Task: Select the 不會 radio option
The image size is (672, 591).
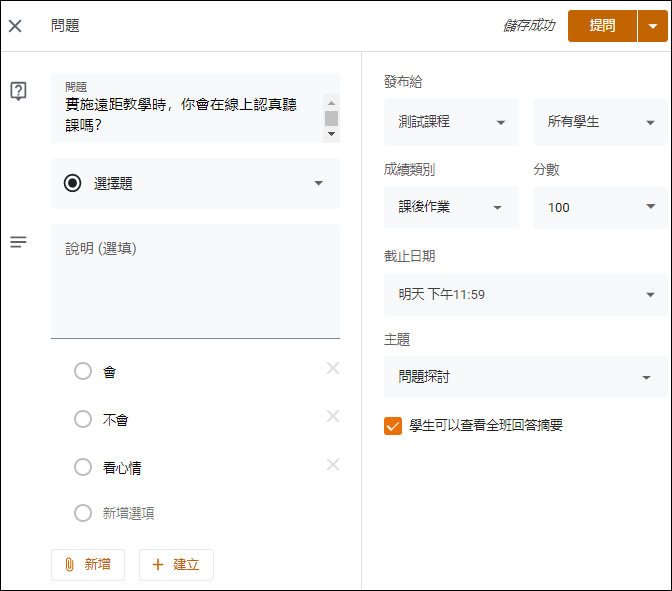Action: 83,419
